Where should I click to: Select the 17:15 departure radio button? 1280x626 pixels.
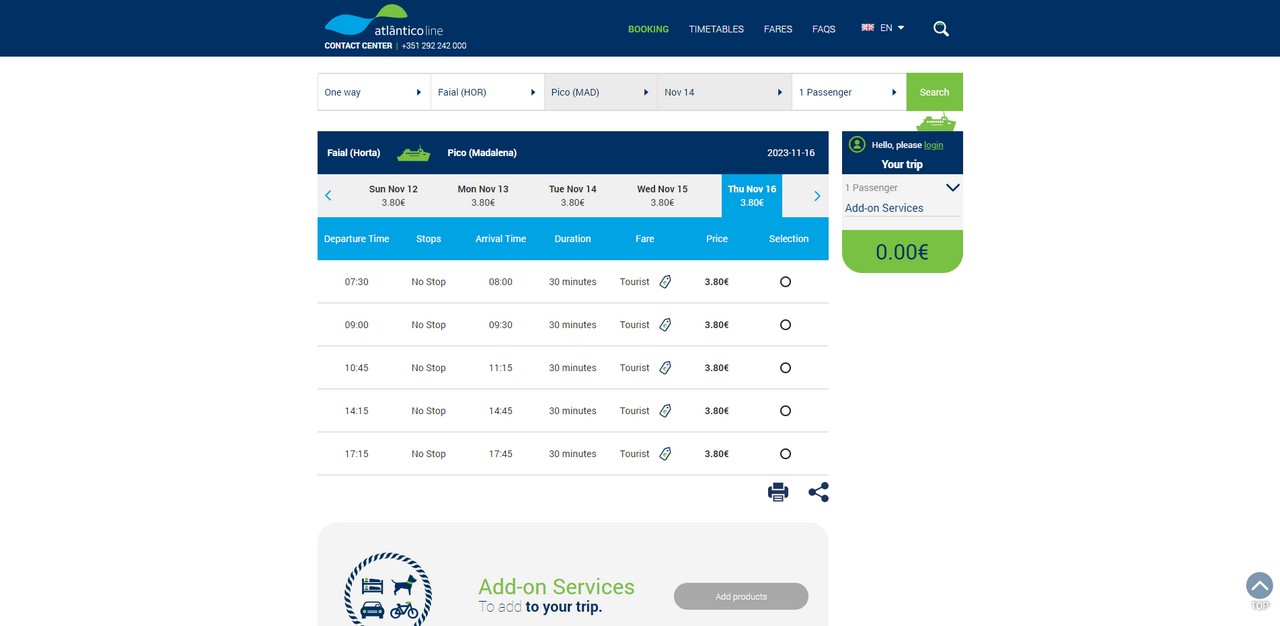(x=785, y=454)
